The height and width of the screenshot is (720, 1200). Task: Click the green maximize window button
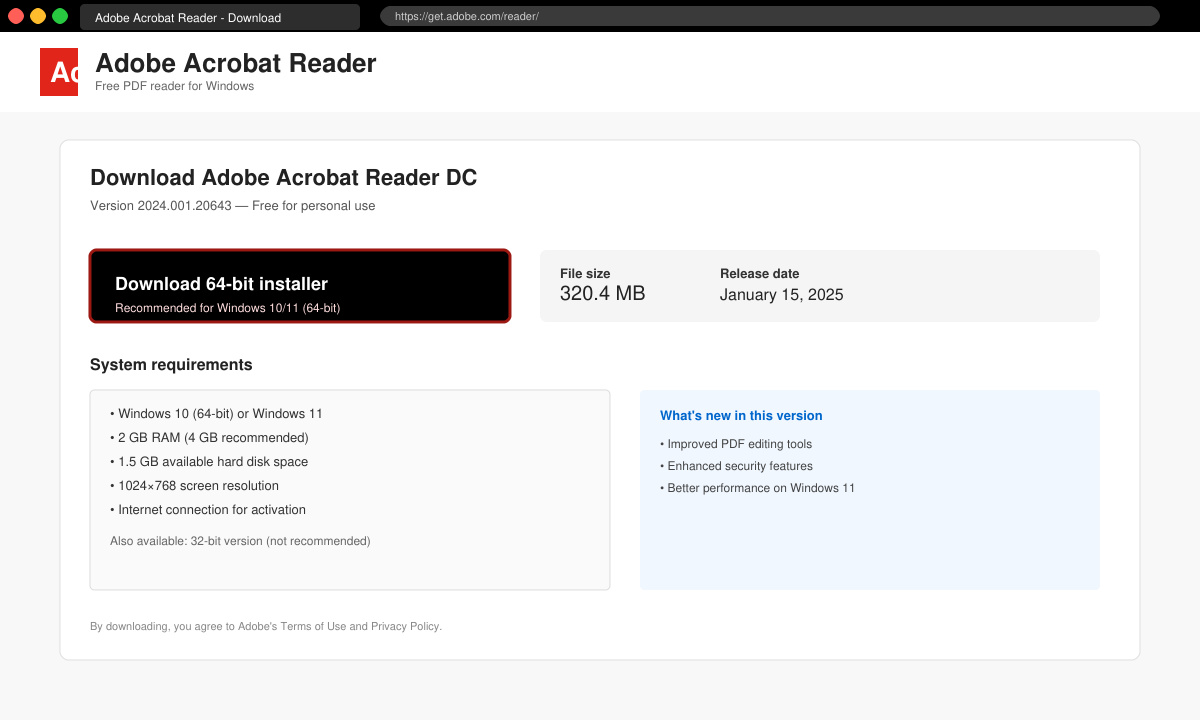(60, 16)
